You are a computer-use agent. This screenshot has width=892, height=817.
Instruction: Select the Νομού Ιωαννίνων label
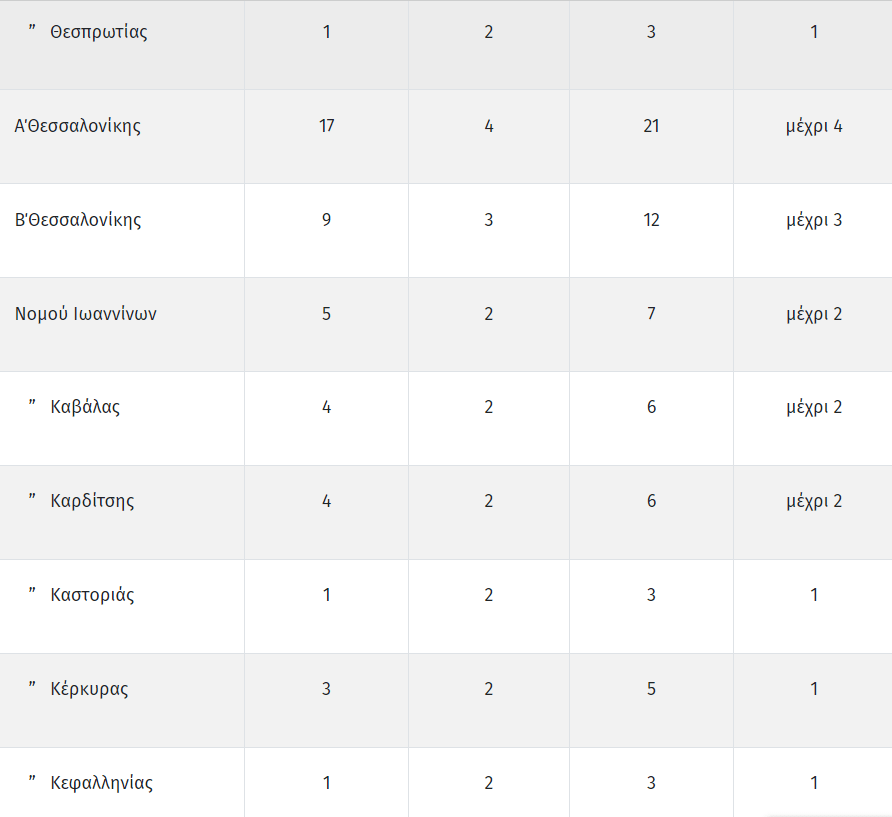pyautogui.click(x=85, y=313)
